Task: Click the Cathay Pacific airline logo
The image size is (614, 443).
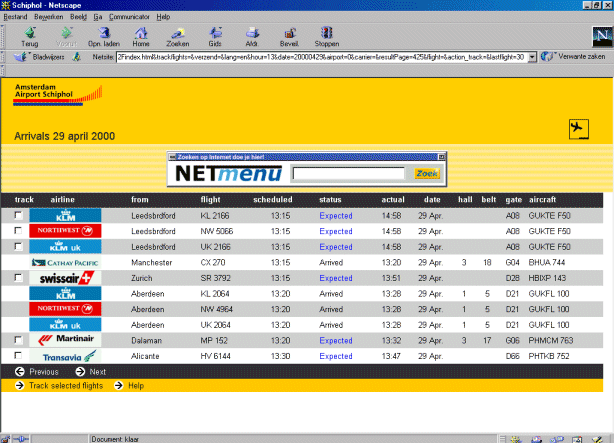Action: pyautogui.click(x=65, y=262)
